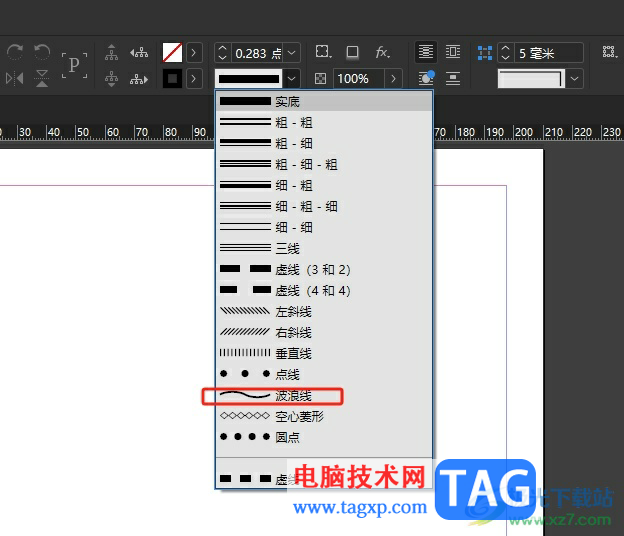
Task: Flip the object horizontally
Action: (x=15, y=78)
